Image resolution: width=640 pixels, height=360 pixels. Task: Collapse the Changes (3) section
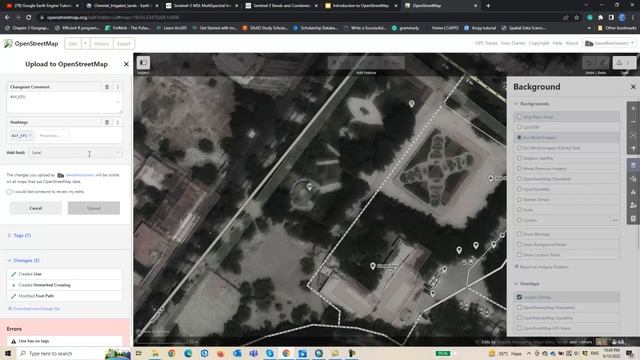pyautogui.click(x=23, y=260)
